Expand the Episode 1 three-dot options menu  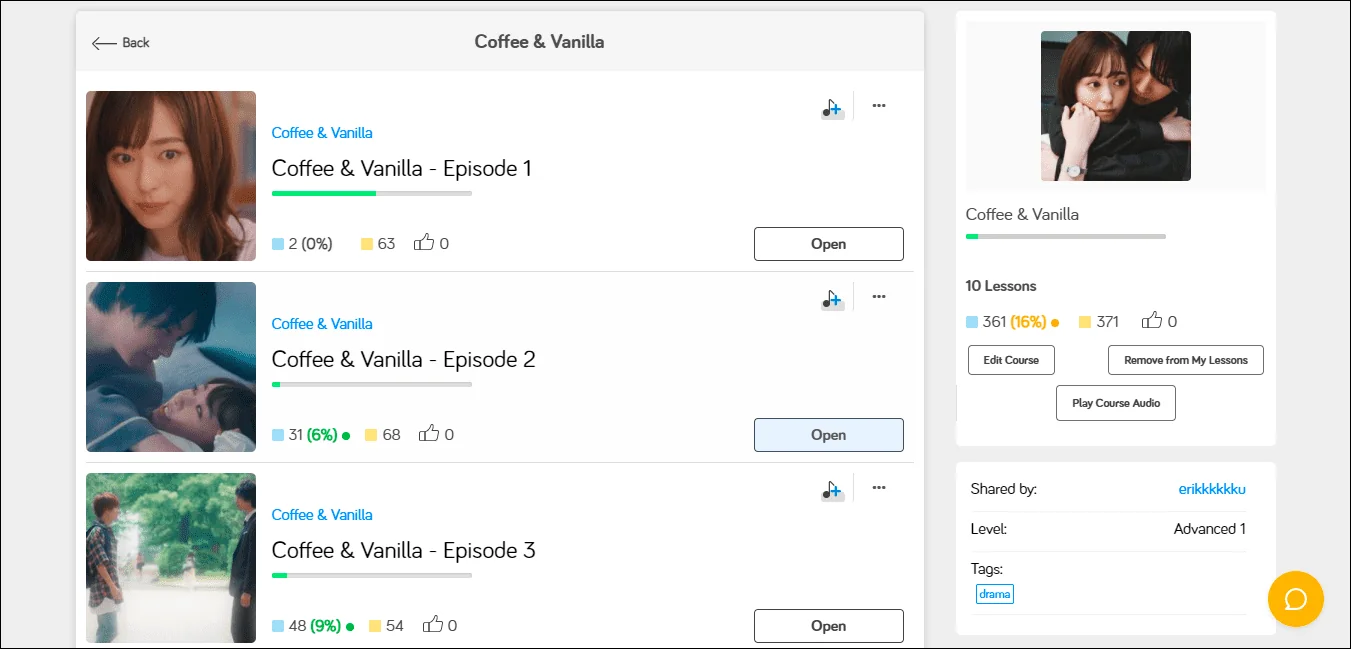[879, 106]
